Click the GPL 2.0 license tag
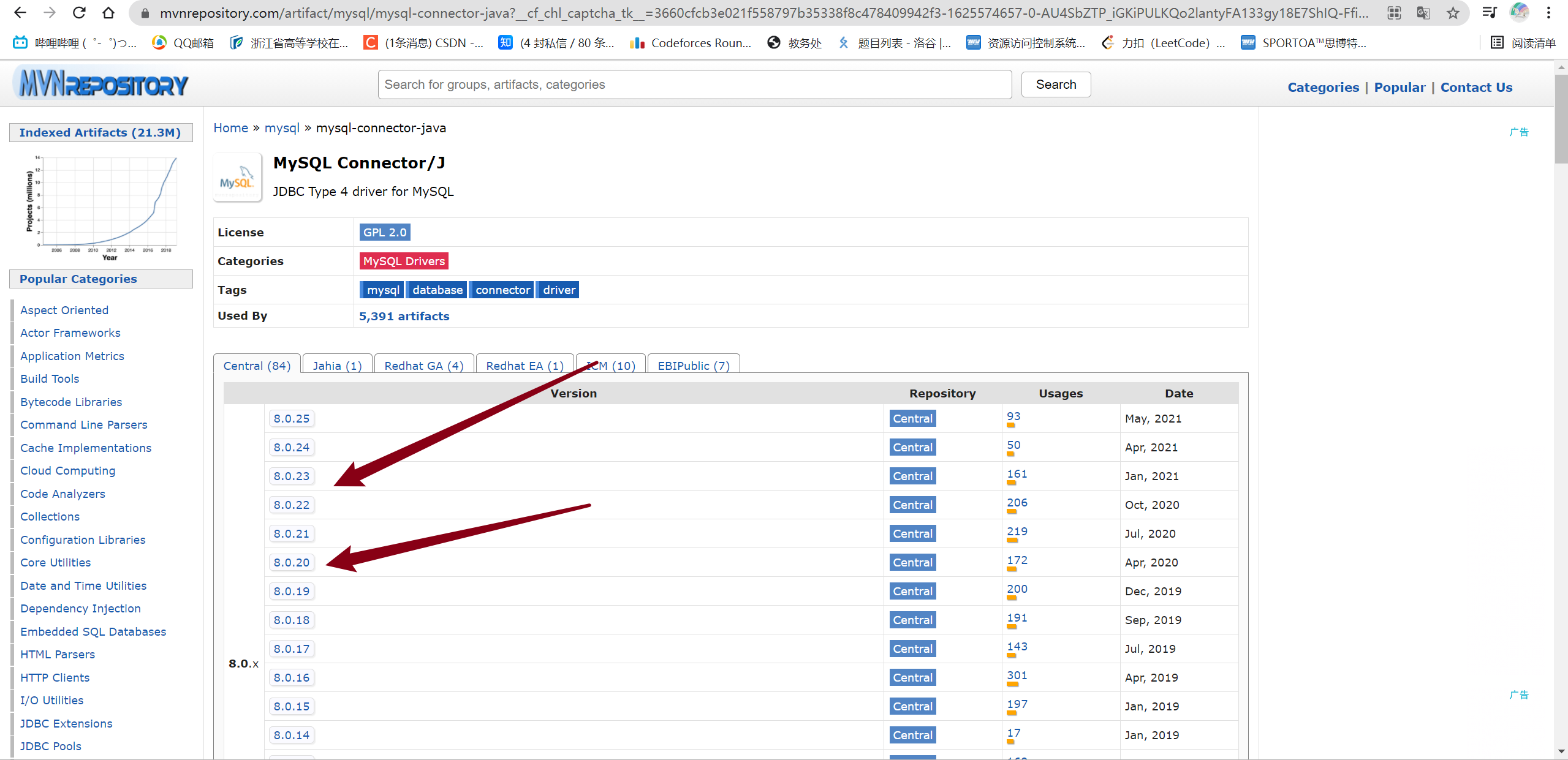1568x760 pixels. [x=385, y=232]
